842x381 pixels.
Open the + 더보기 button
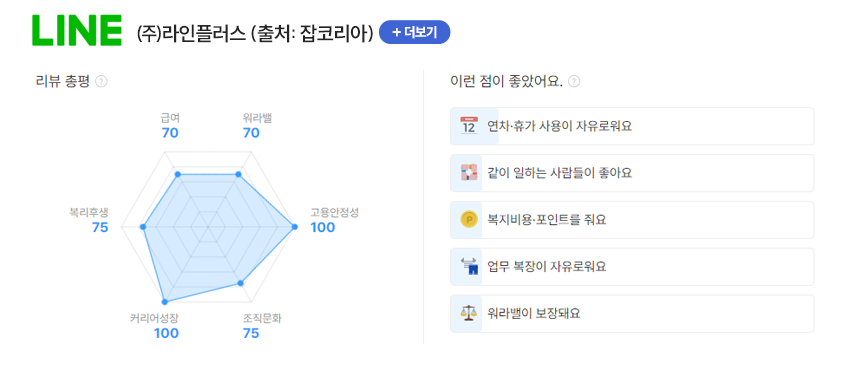(415, 32)
